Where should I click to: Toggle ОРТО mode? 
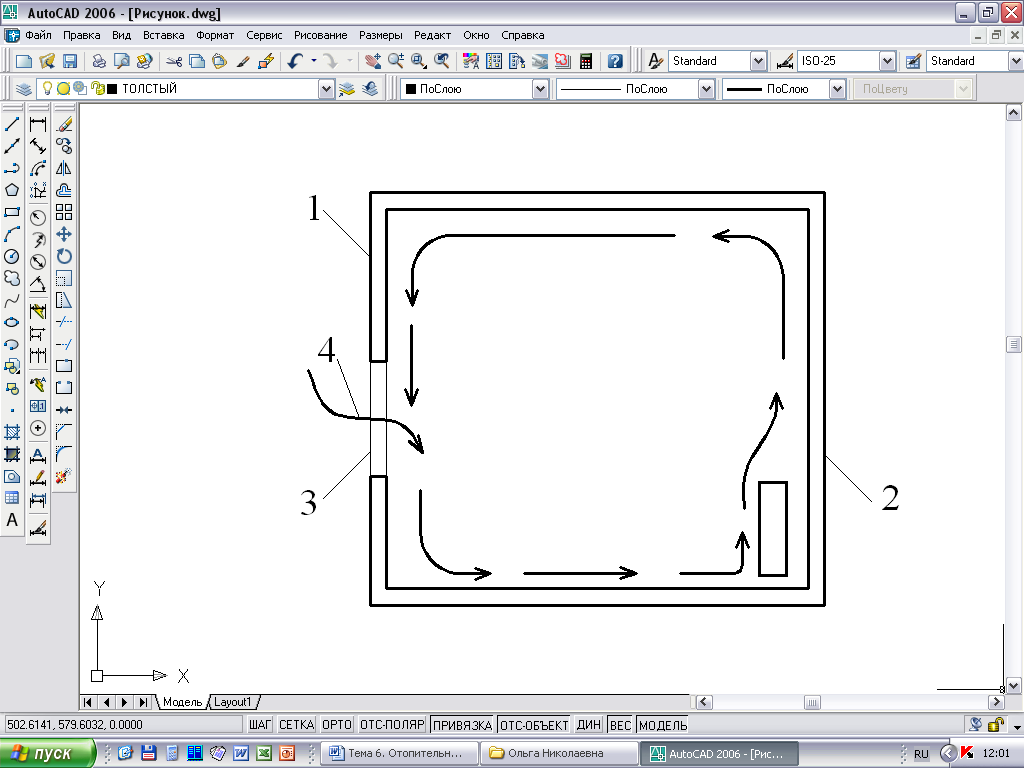pos(337,725)
